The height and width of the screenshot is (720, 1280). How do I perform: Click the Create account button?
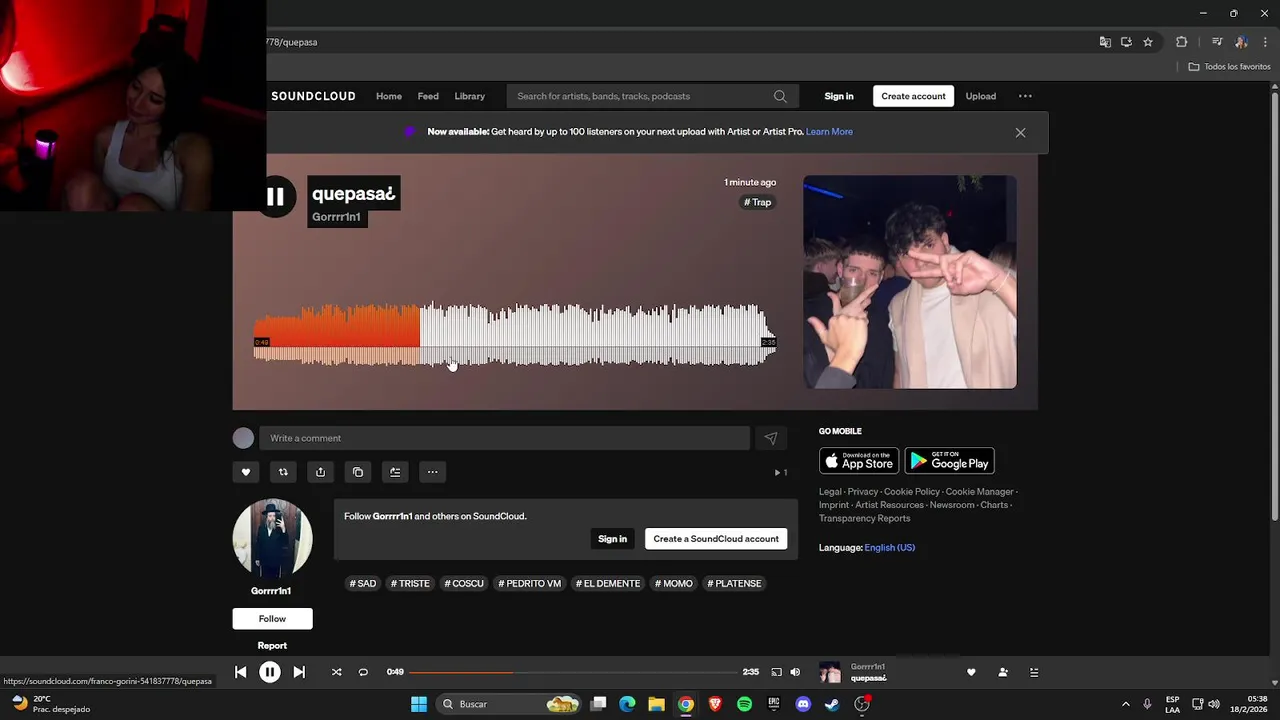[x=913, y=96]
